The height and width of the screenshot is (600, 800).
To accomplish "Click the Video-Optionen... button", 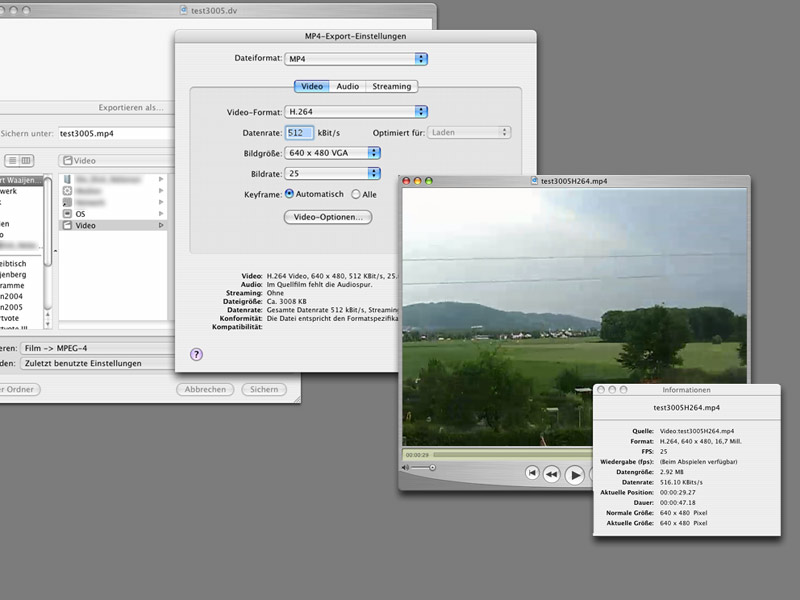I will pyautogui.click(x=328, y=217).
